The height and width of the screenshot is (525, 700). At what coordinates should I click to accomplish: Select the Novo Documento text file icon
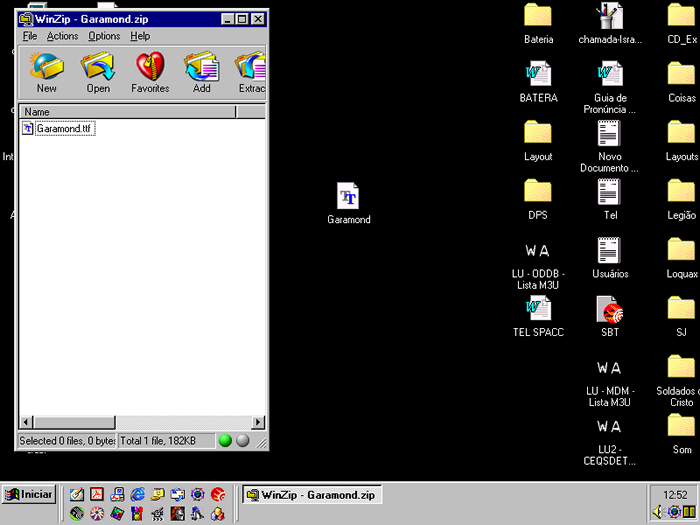(609, 146)
